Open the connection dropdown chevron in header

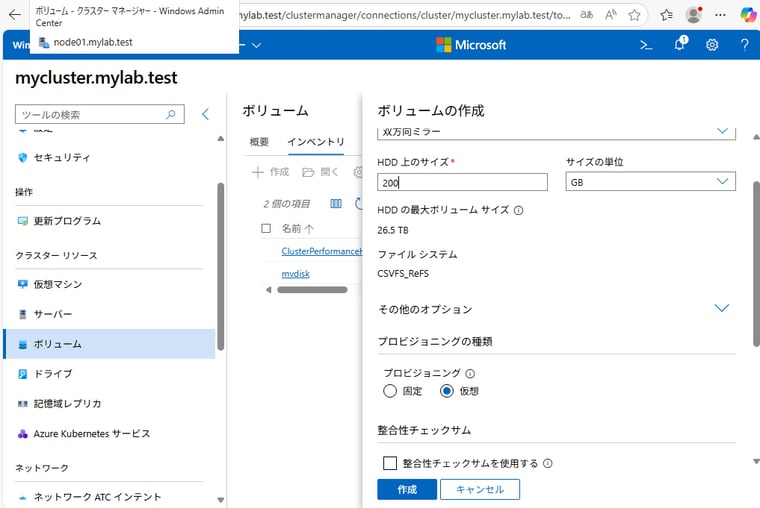click(256, 45)
